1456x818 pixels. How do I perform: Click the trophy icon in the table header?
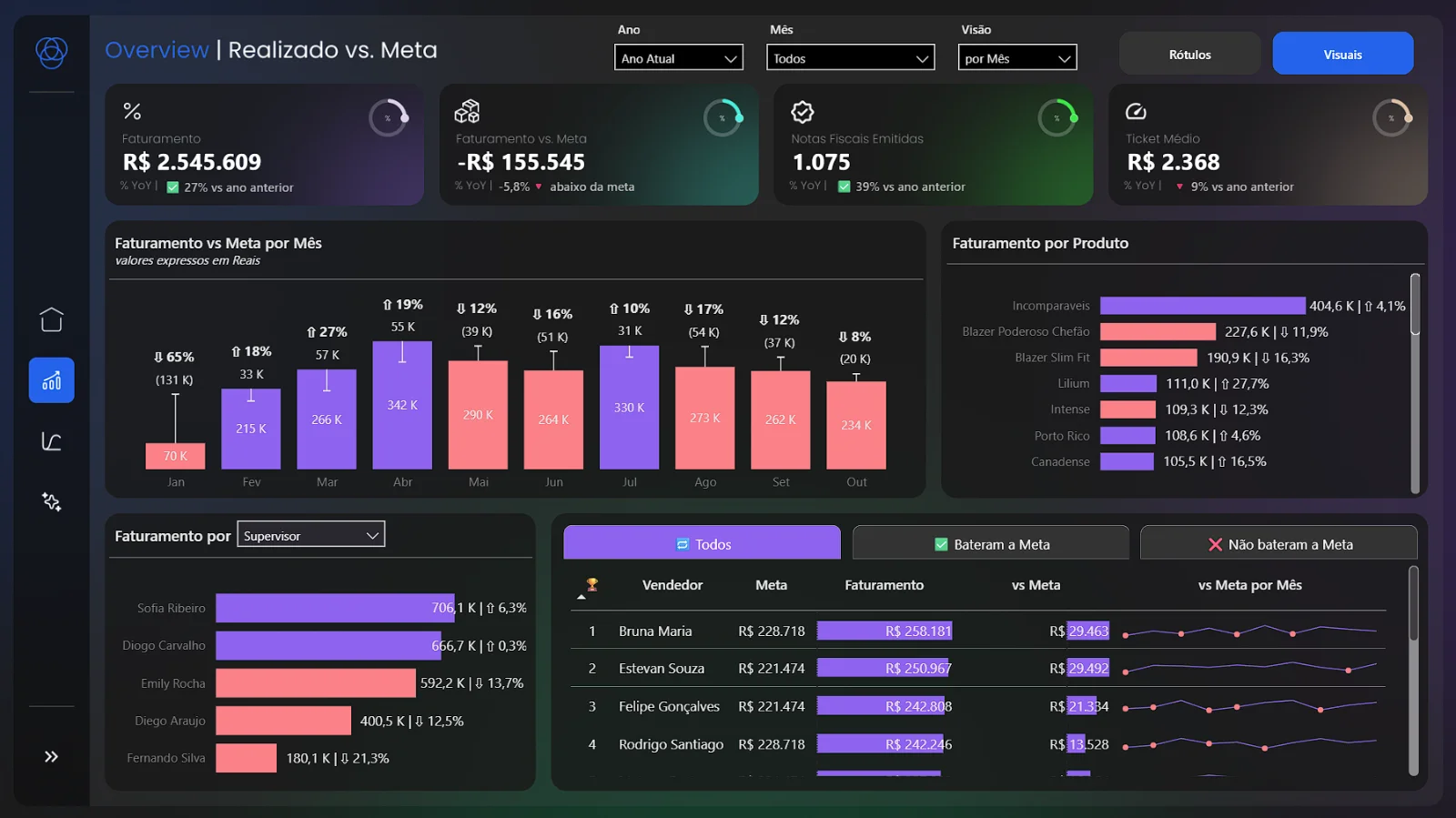pos(592,584)
